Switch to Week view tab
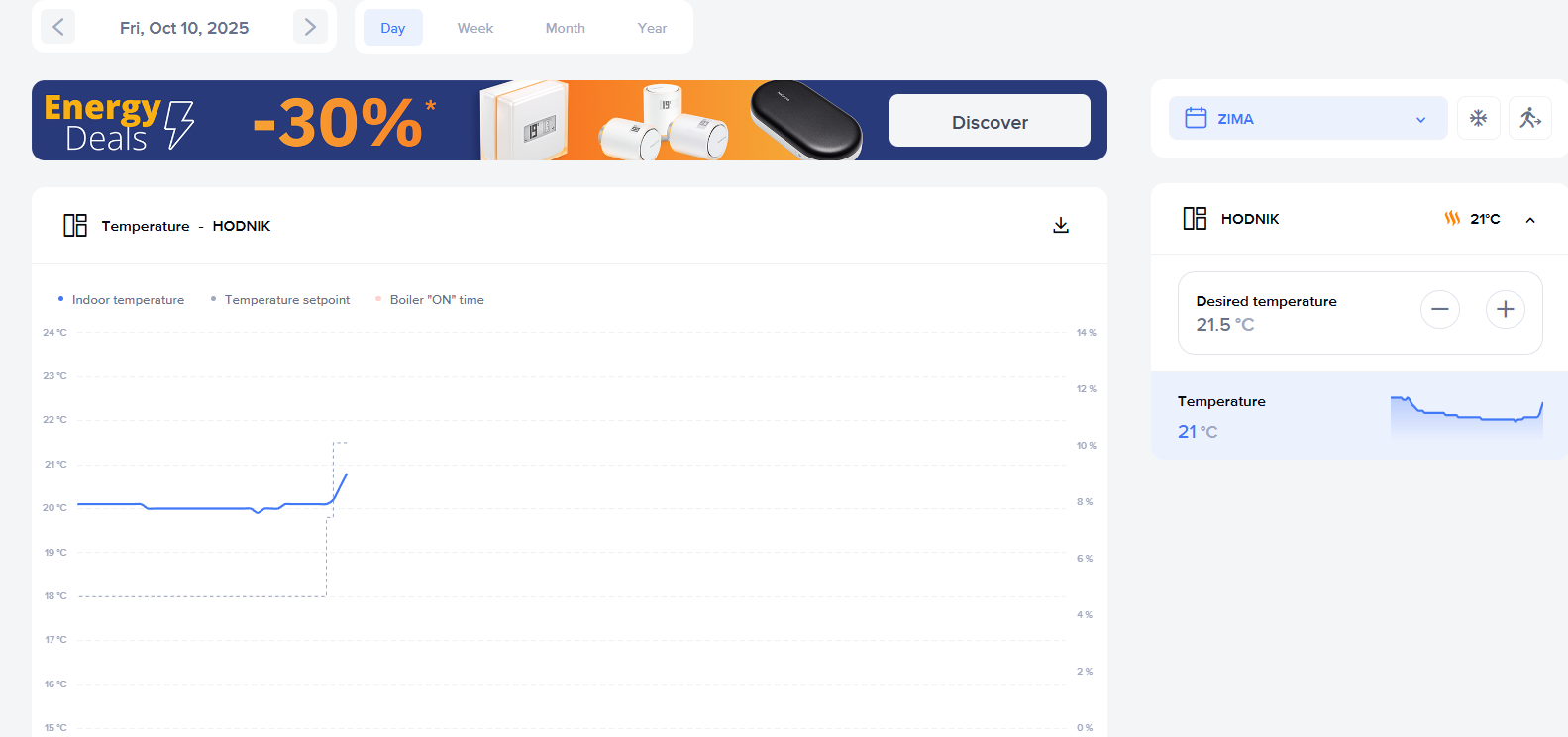This screenshot has width=1568, height=737. coord(475,28)
